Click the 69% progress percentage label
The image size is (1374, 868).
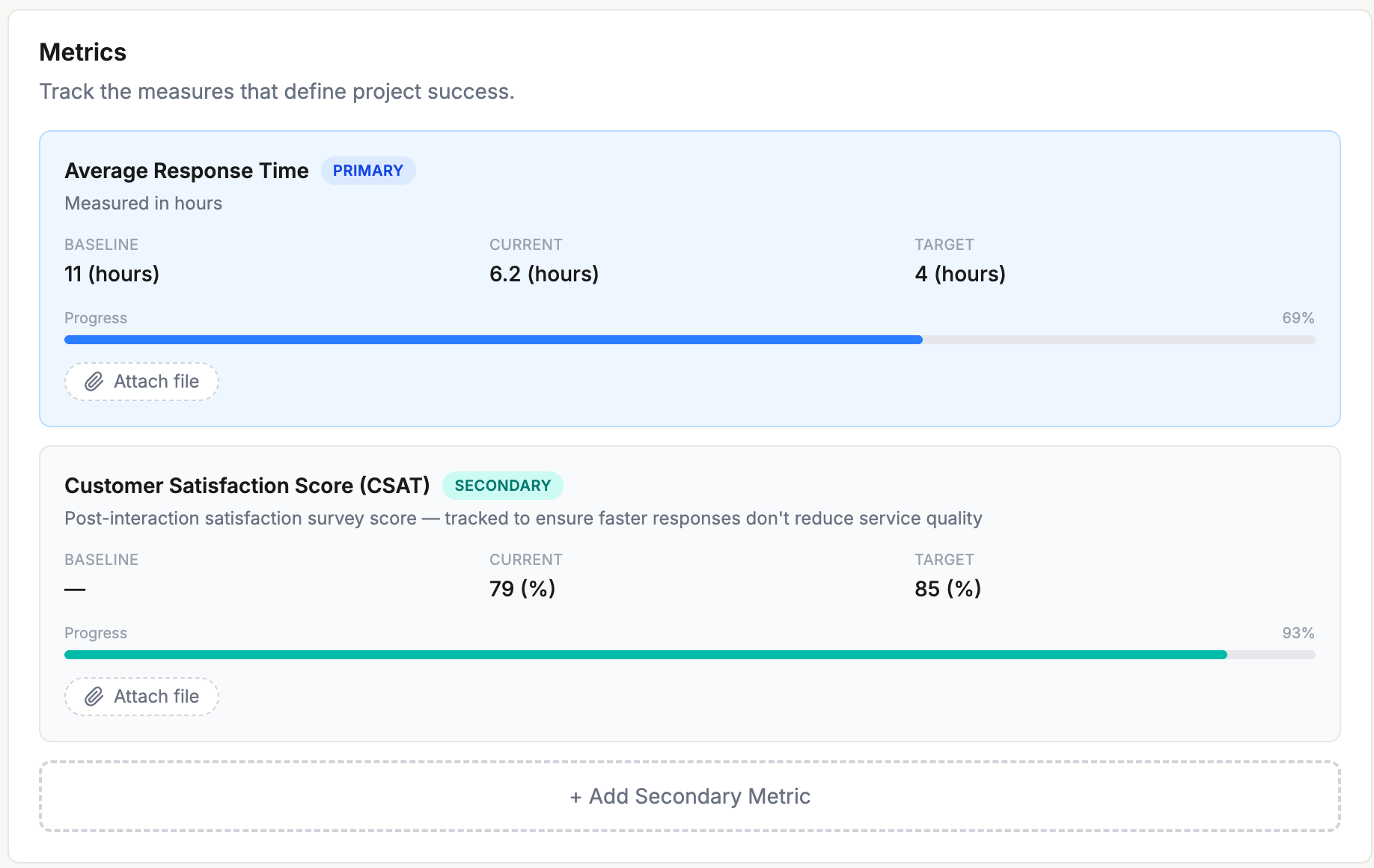pos(1298,318)
